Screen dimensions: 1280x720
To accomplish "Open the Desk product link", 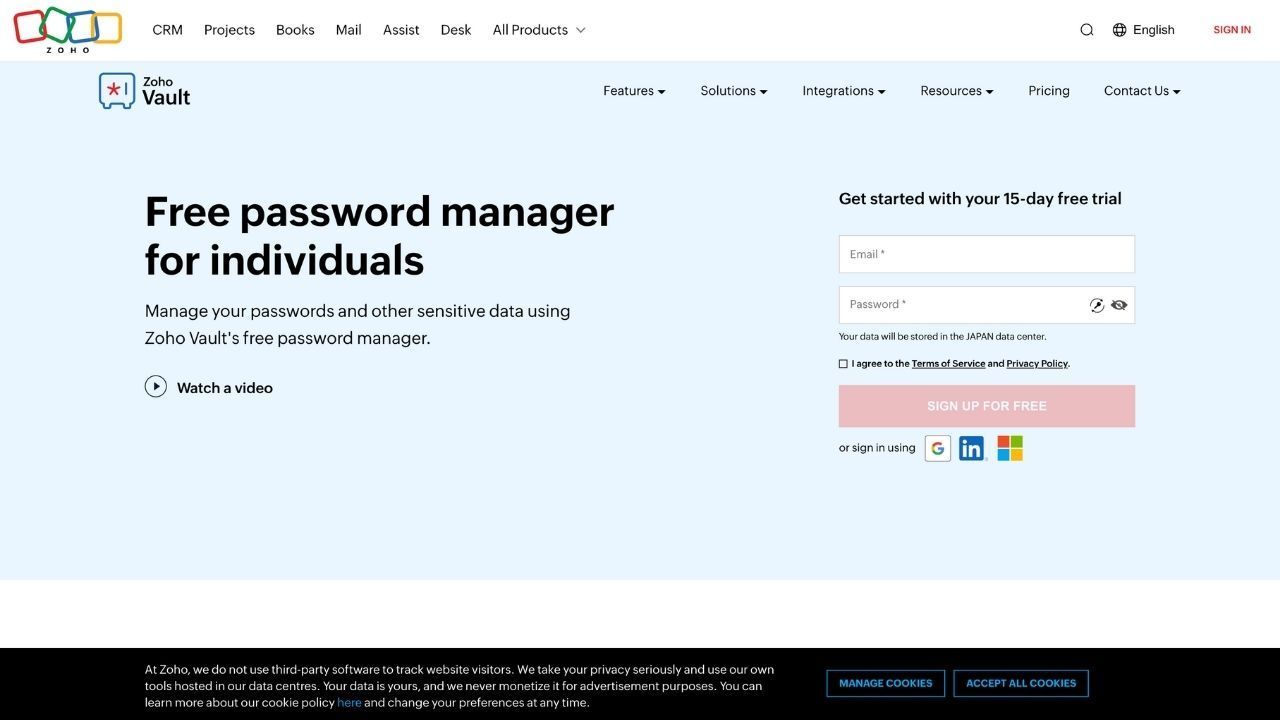I will (456, 30).
